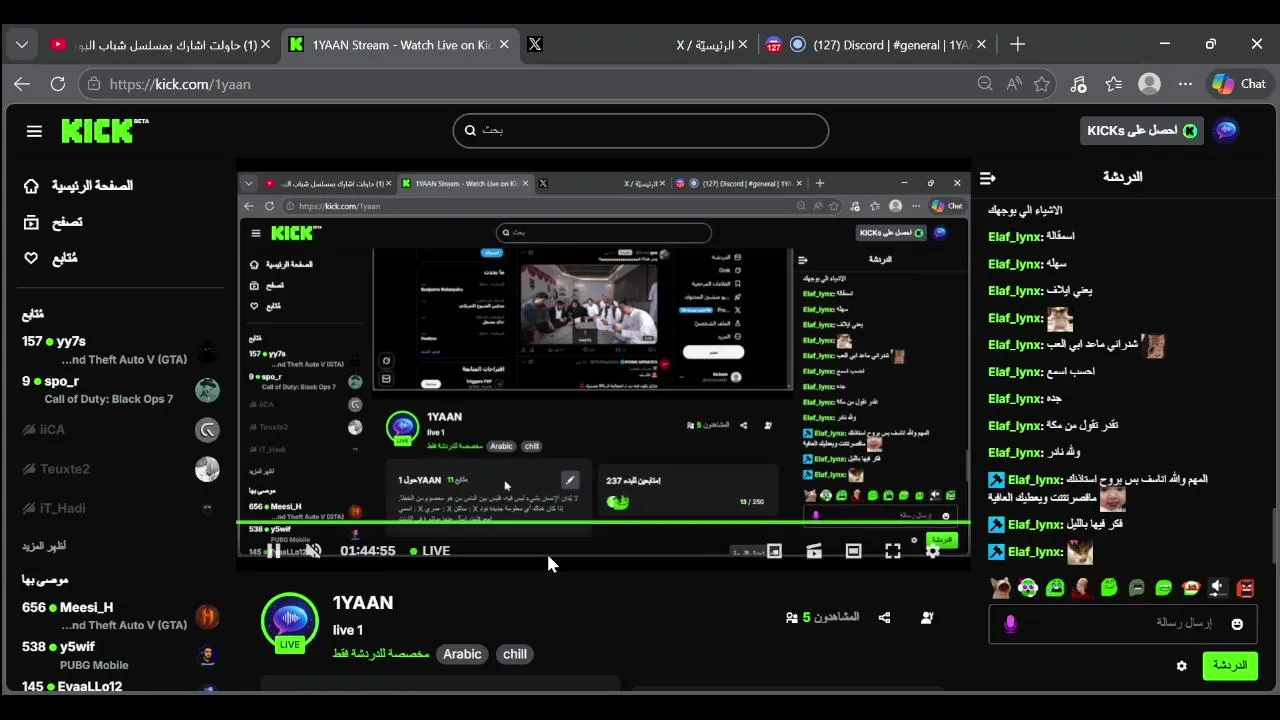
Task: Click the Elaf_lynx message اسمقلك
Action: [1031, 237]
